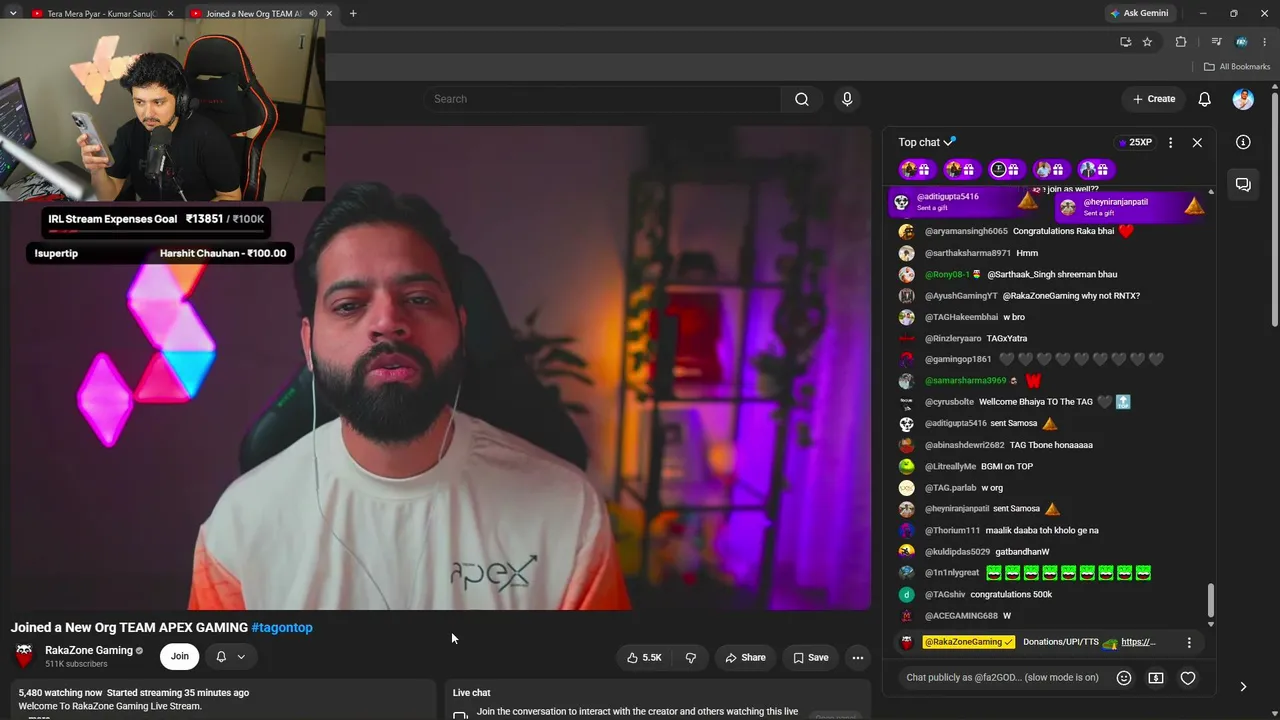Open the All Bookmarks folder
This screenshot has height=720, width=1280.
tap(1237, 67)
